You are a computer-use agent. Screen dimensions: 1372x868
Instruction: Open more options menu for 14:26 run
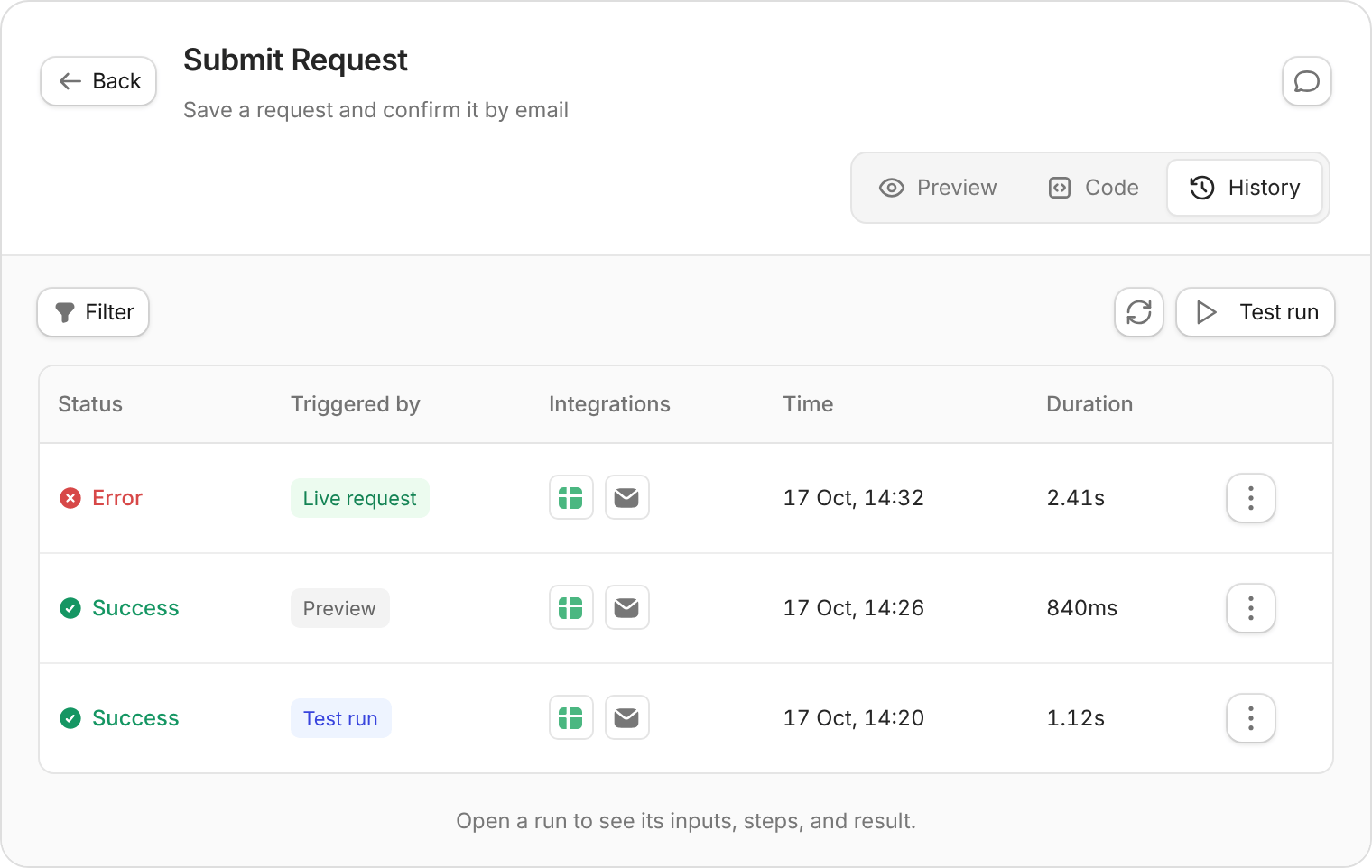tap(1251, 608)
